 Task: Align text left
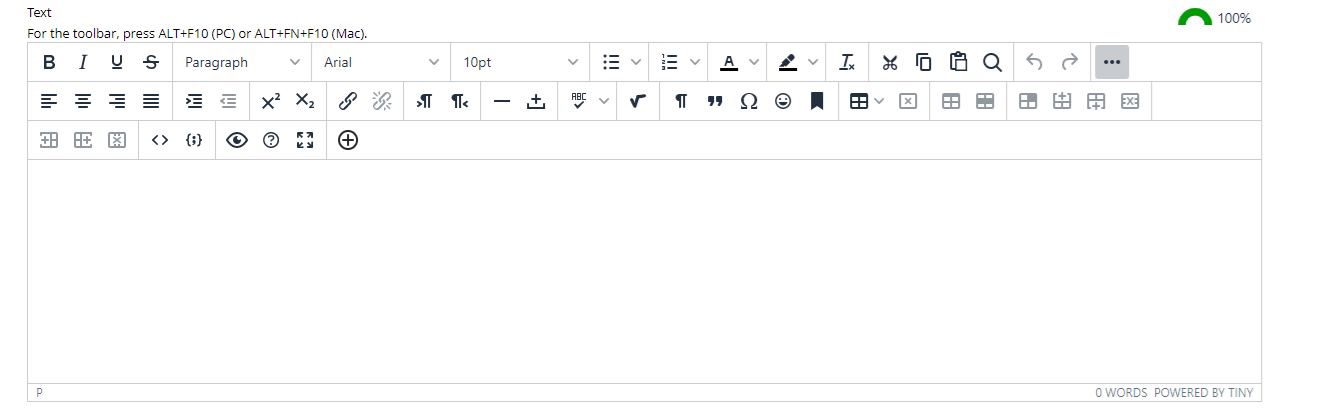(x=49, y=101)
